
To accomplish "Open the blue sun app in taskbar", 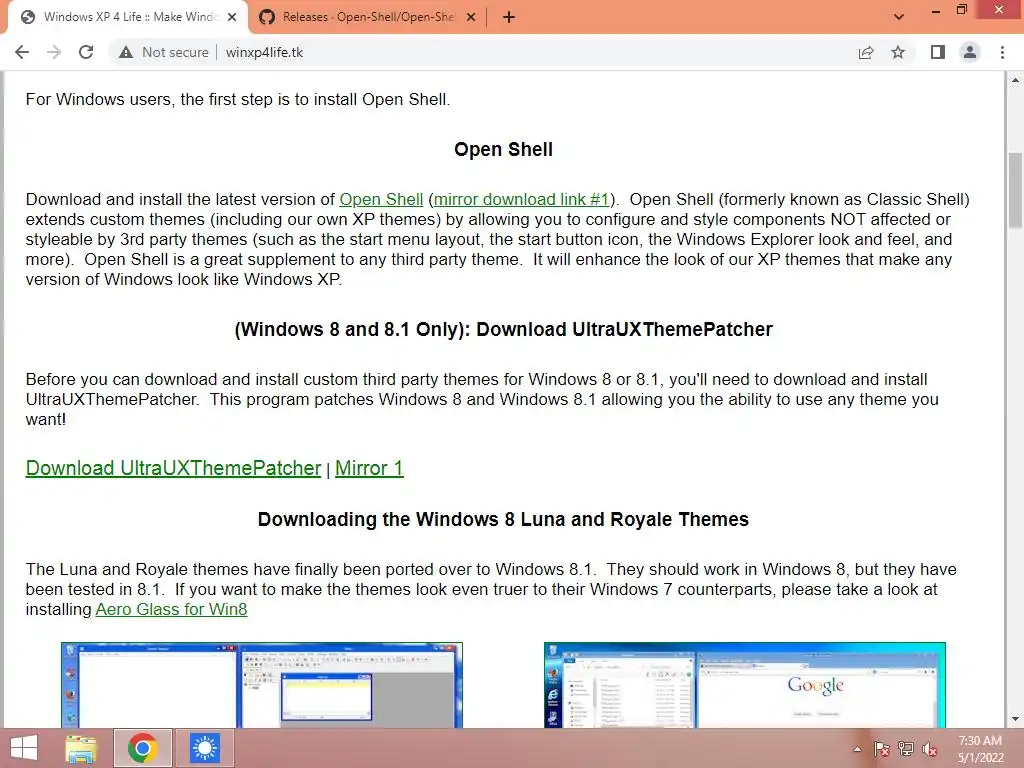I will click(204, 748).
